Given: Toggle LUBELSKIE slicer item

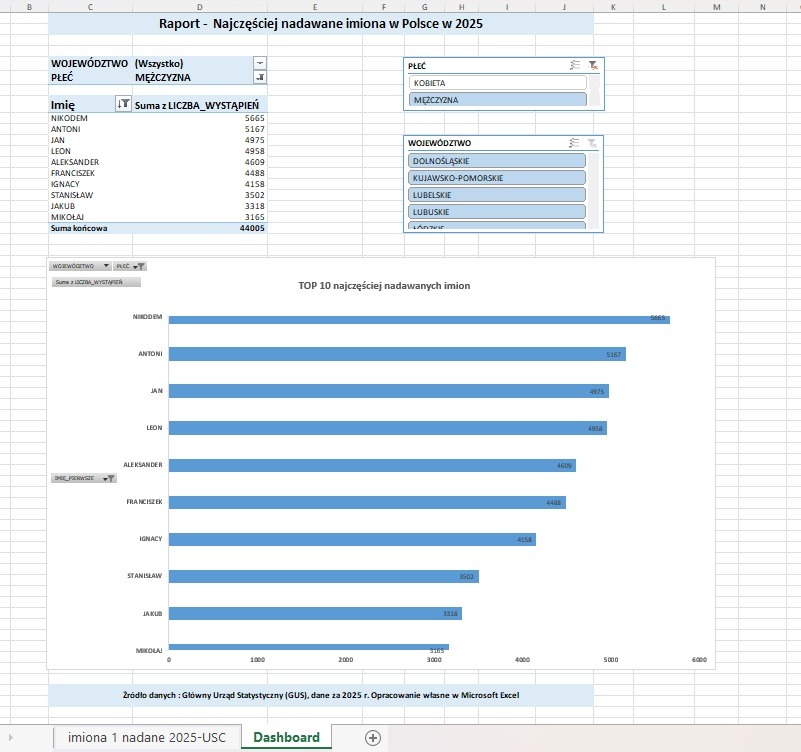Looking at the screenshot, I should (497, 195).
